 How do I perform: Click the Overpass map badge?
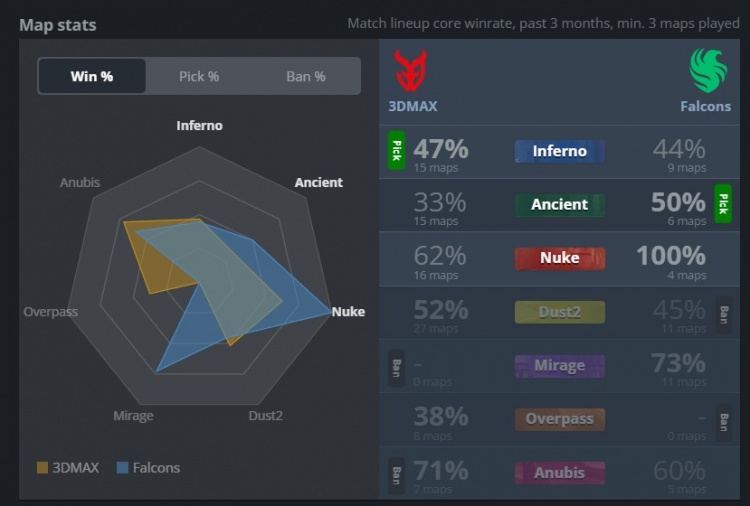click(559, 419)
